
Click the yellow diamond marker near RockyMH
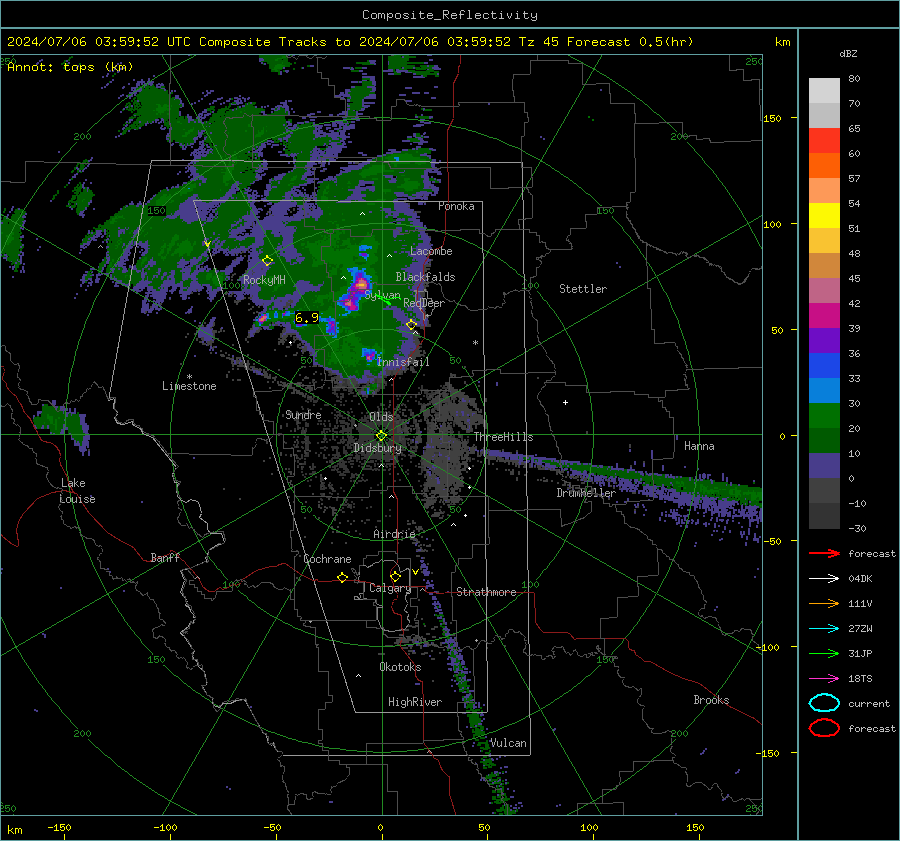click(x=267, y=261)
